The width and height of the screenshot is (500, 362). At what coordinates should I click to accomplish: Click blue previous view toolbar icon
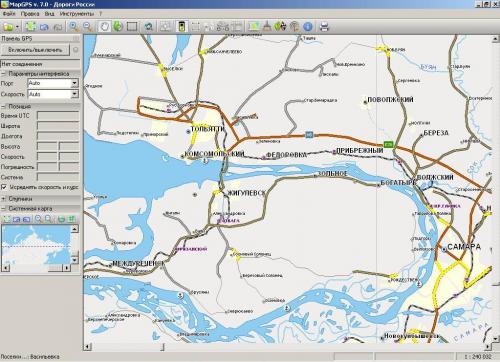[x=44, y=27]
